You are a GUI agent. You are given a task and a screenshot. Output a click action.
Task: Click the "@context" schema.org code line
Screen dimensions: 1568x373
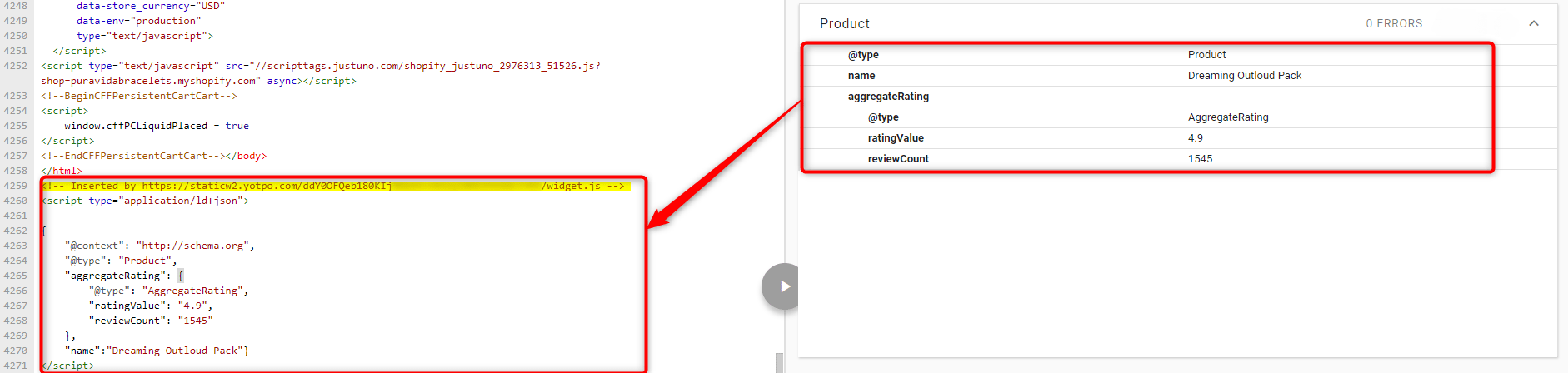coord(160,246)
